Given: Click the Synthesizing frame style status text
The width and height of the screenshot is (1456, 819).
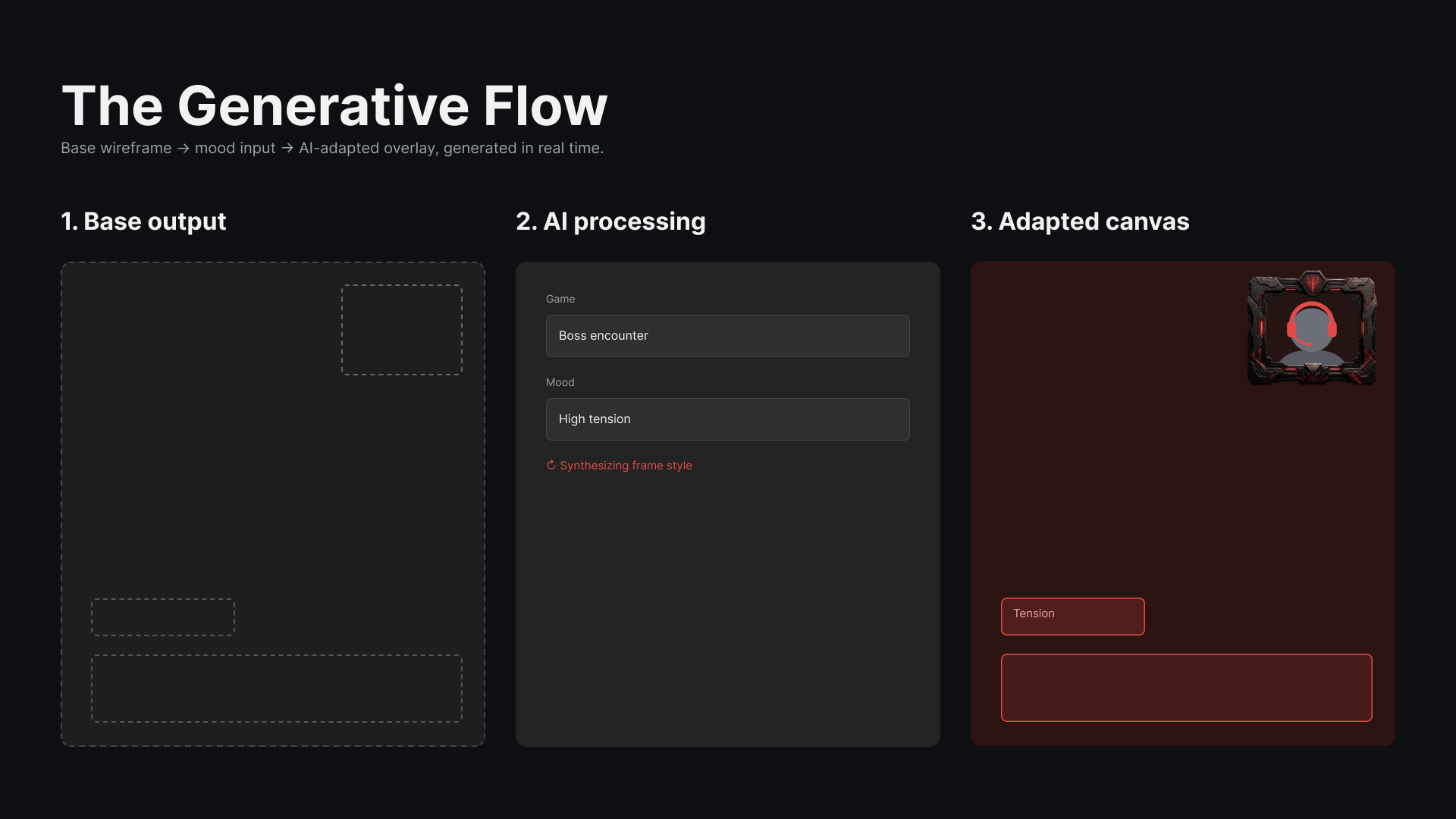Looking at the screenshot, I should (x=626, y=466).
